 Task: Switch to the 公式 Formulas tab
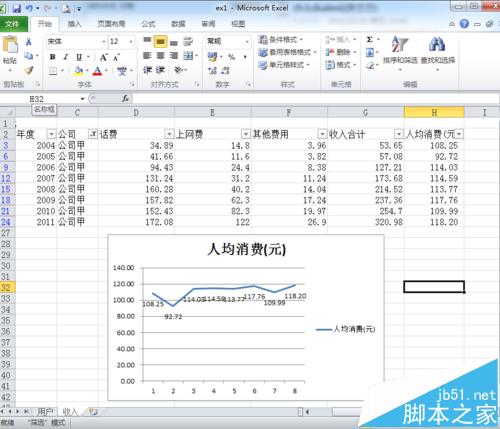click(x=148, y=24)
